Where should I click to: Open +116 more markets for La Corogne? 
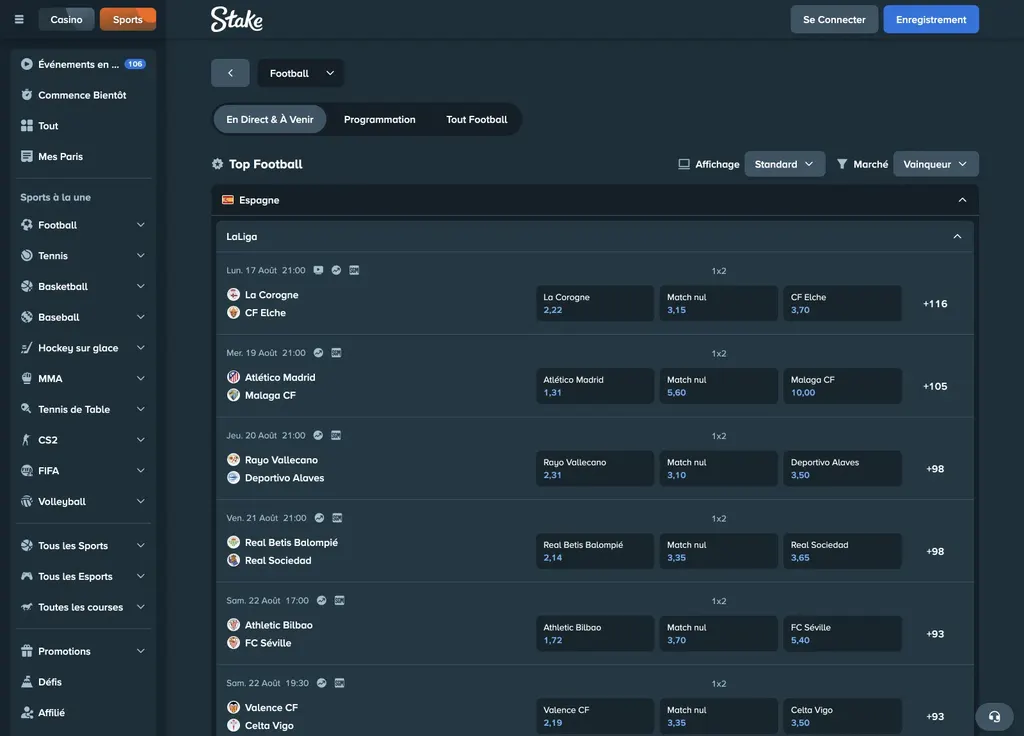(x=935, y=304)
